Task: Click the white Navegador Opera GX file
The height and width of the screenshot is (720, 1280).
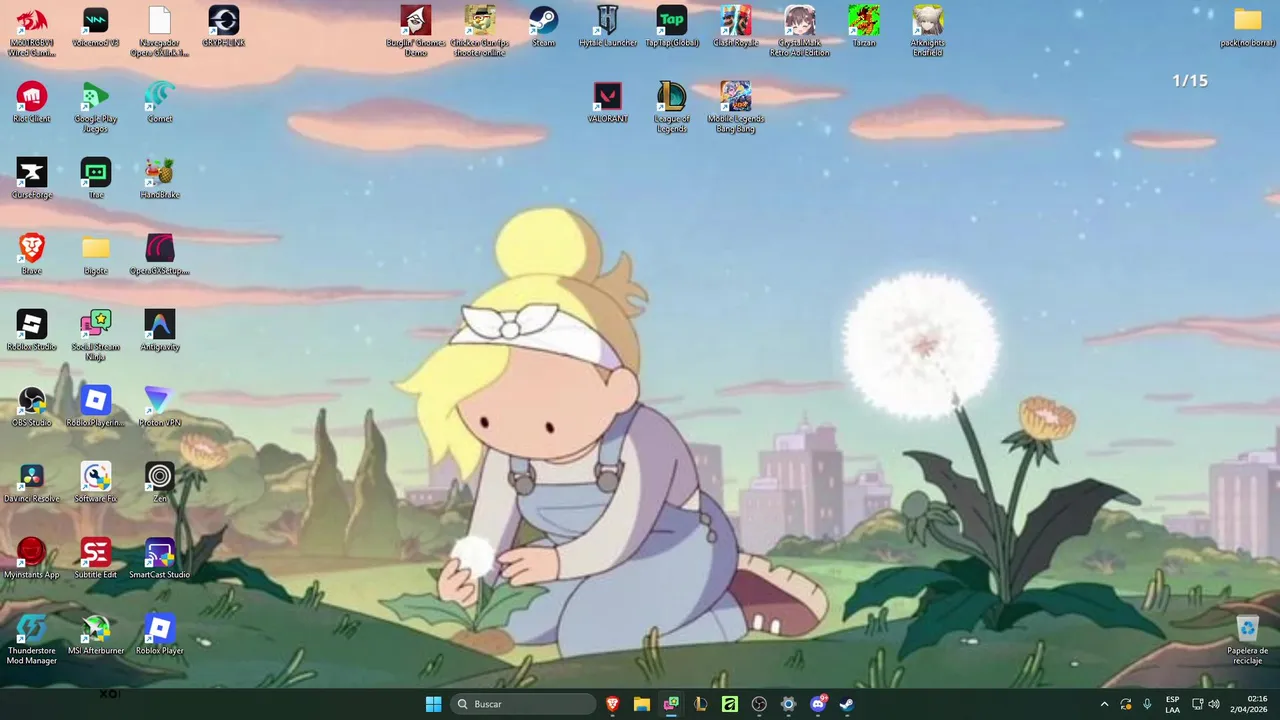Action: [160, 32]
